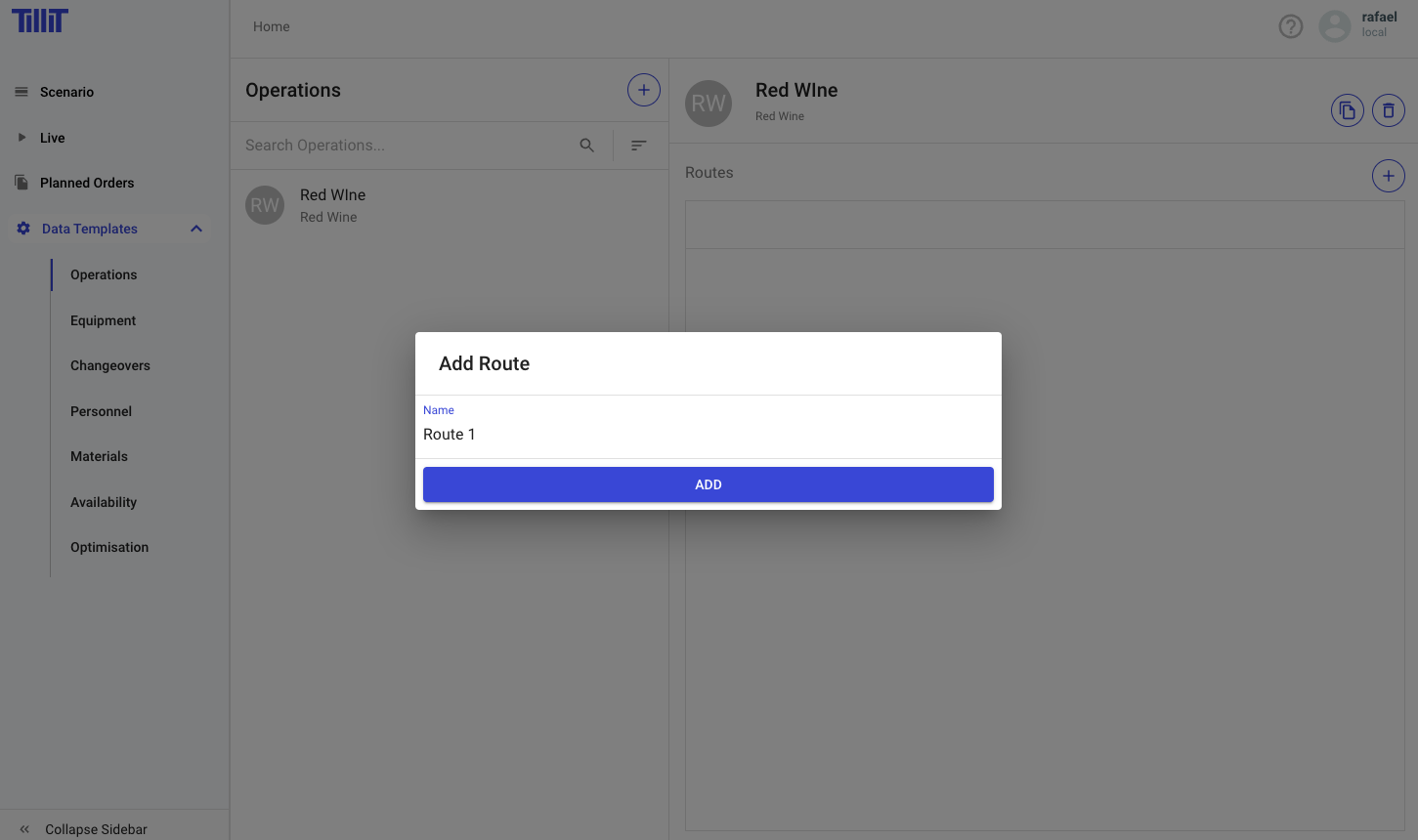
Task: Select Red WIne in the operations list
Action: pos(332,205)
